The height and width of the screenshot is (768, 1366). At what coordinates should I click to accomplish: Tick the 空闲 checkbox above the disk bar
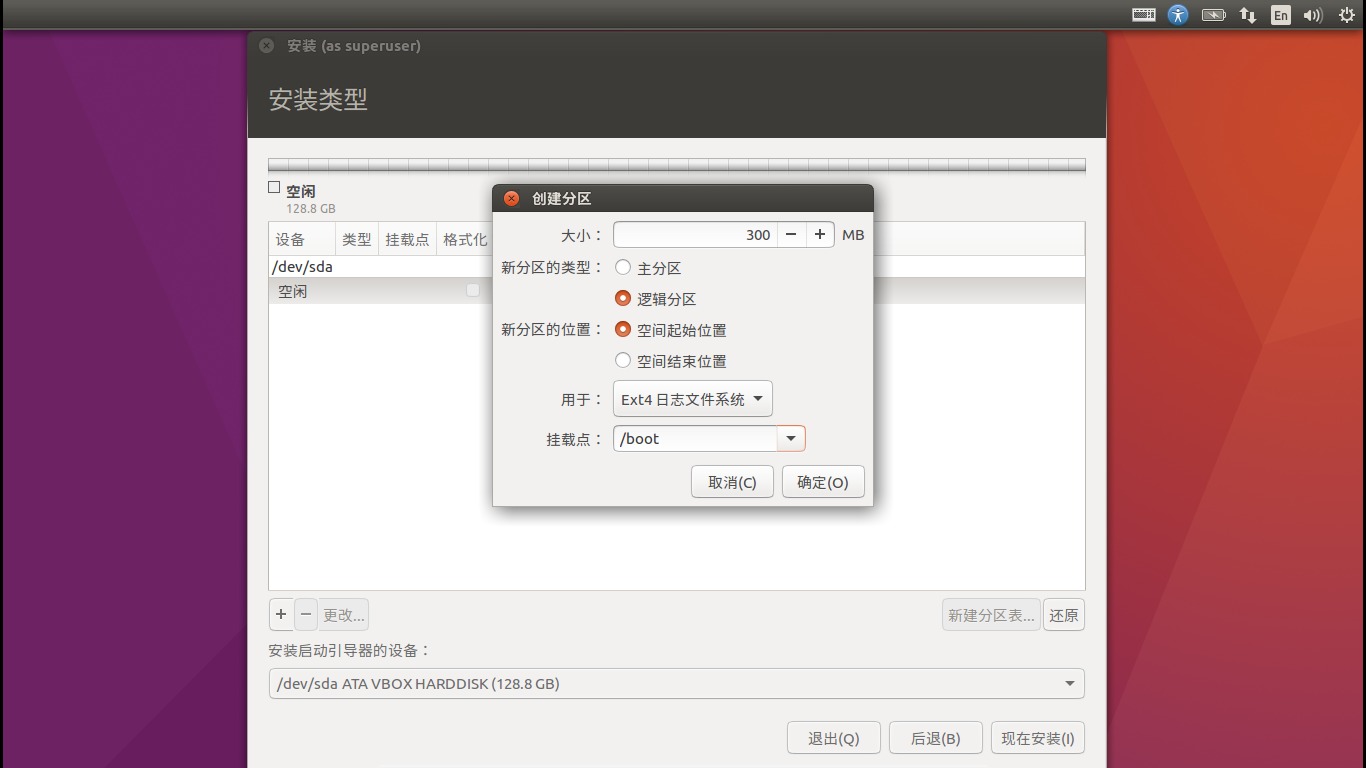273,186
